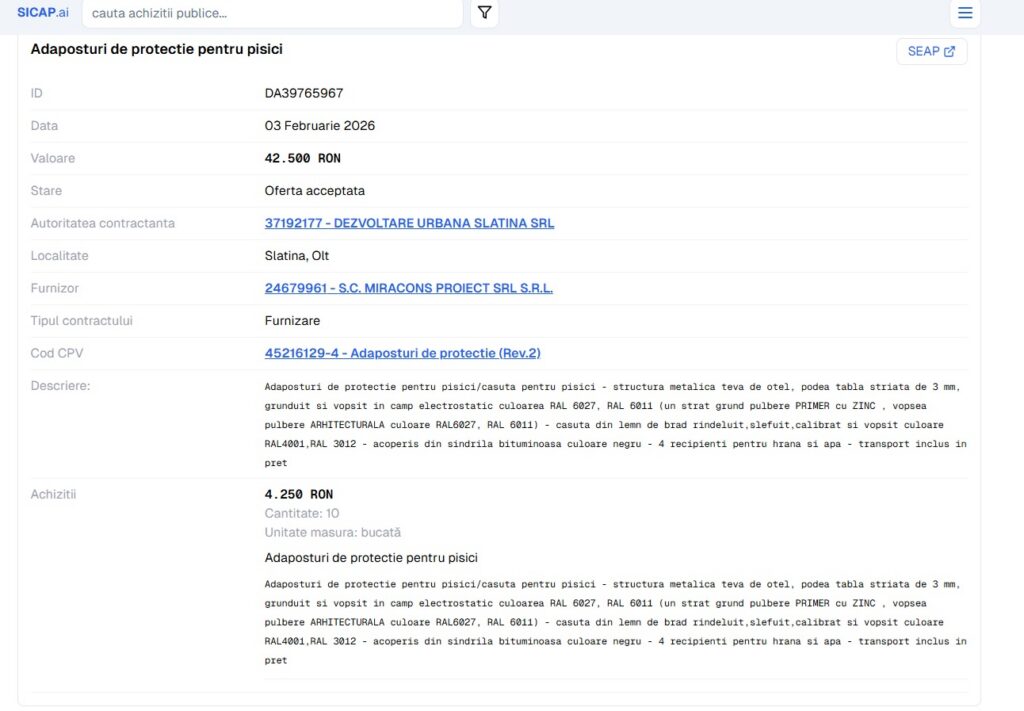
Task: Click the contract type 'Furnizare'
Action: pyautogui.click(x=292, y=321)
